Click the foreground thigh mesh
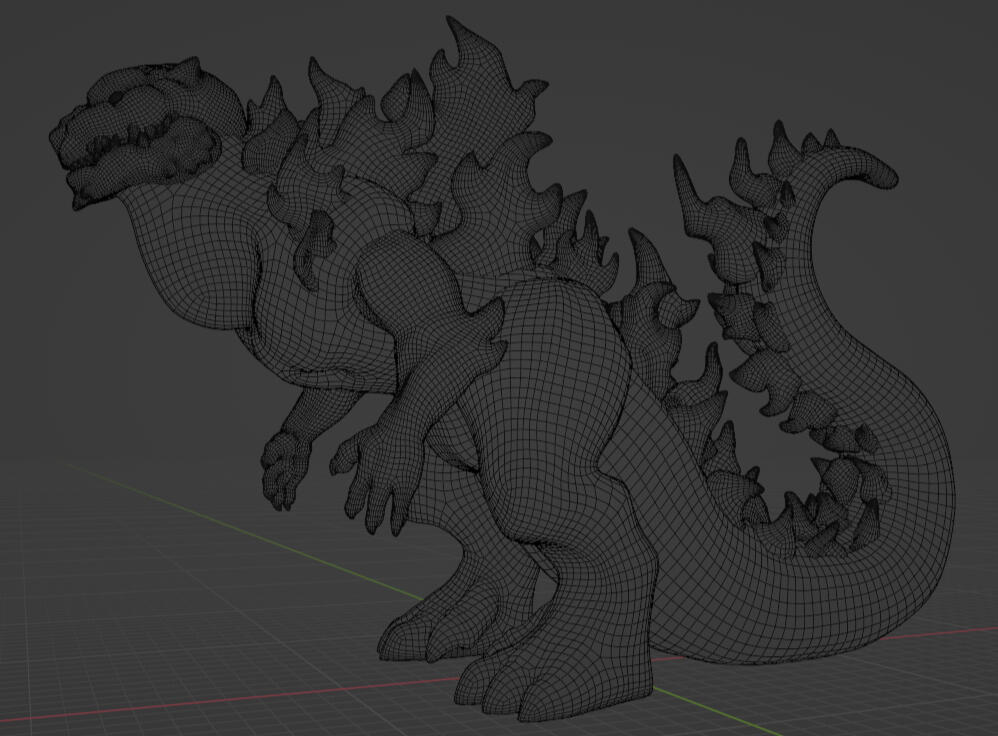Image resolution: width=998 pixels, height=736 pixels. coord(560,400)
